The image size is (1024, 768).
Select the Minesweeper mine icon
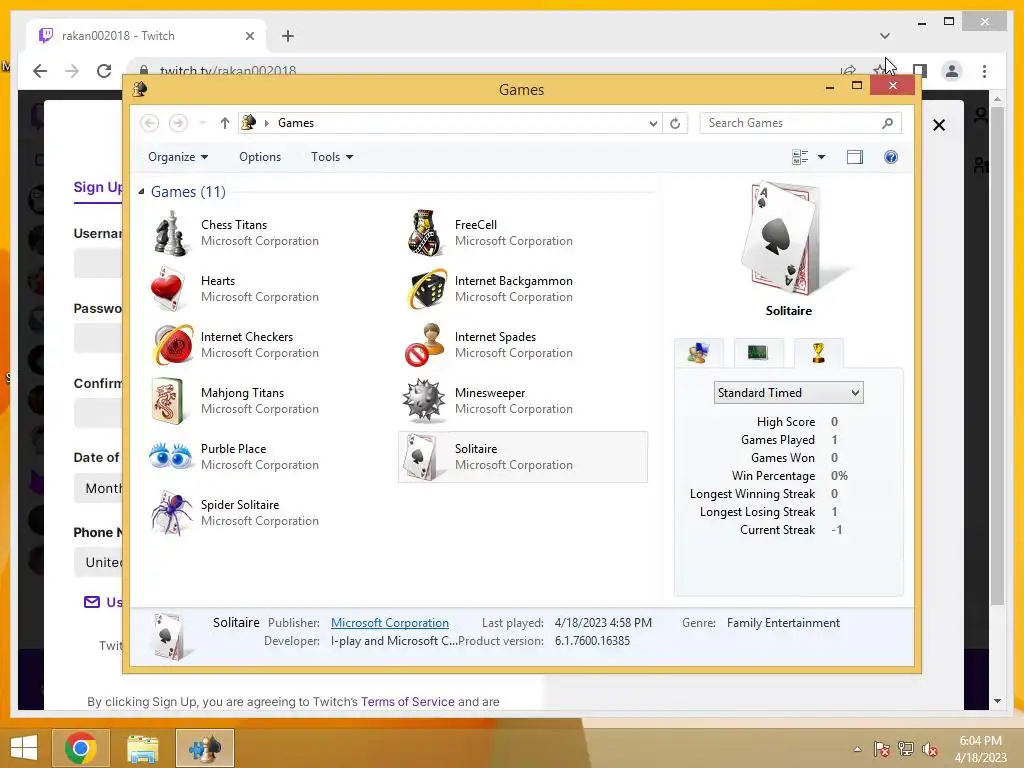point(424,400)
